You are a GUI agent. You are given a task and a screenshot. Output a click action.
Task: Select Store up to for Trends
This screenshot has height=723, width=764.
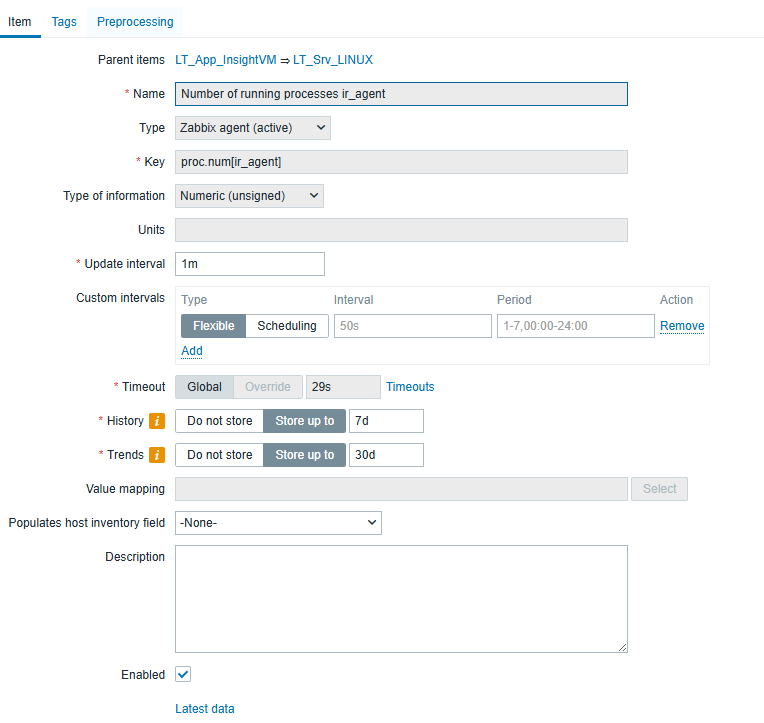304,455
